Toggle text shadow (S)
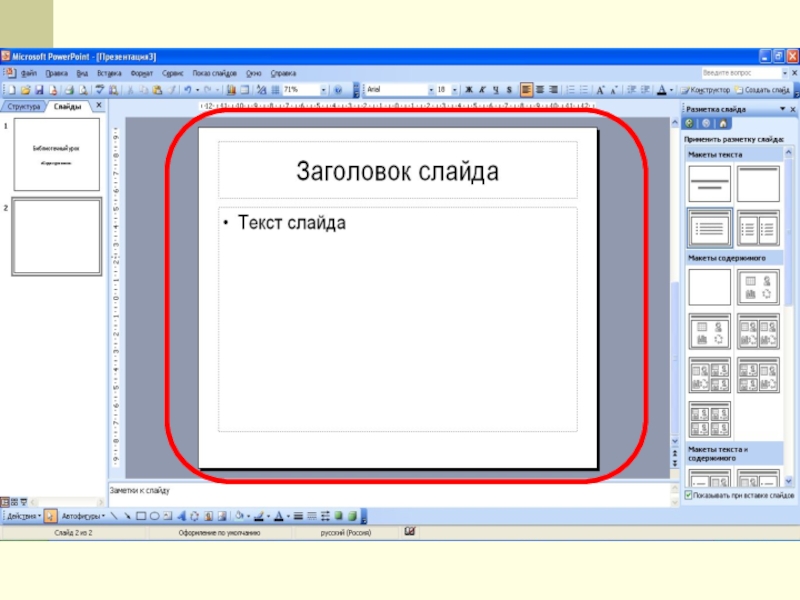The height and width of the screenshot is (600, 800). [509, 90]
